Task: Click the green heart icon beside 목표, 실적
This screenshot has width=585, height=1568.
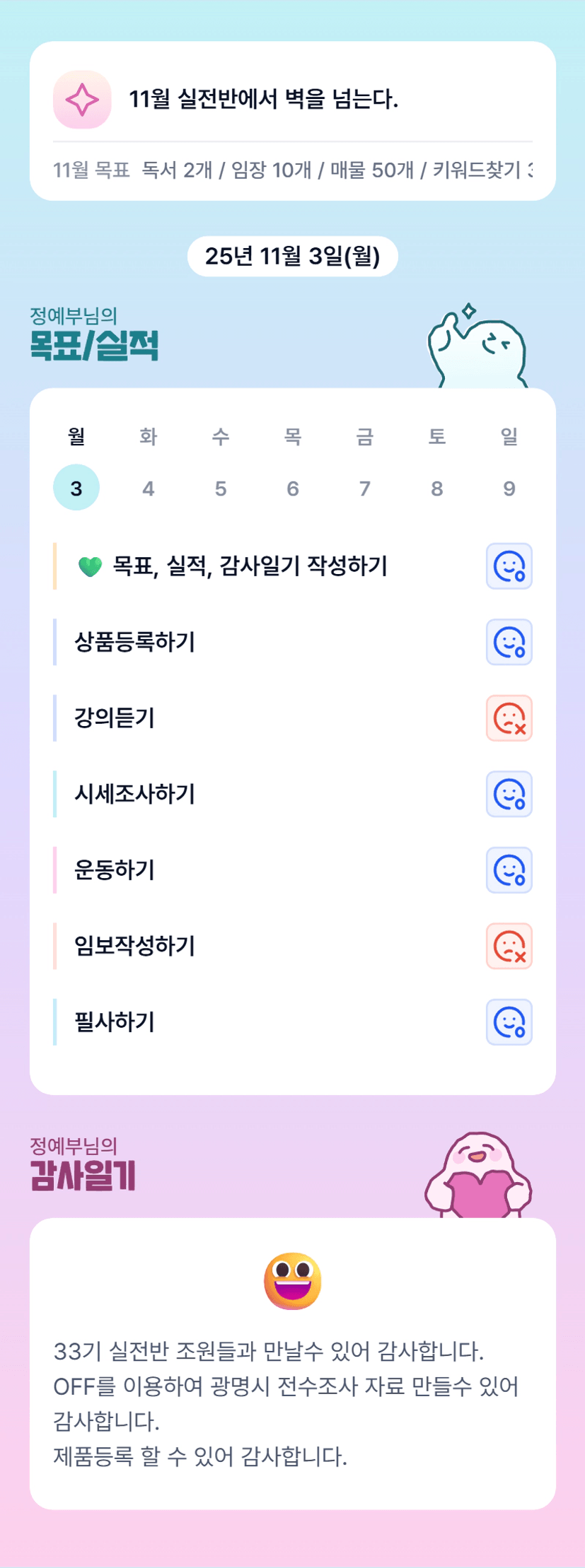Action: click(90, 566)
